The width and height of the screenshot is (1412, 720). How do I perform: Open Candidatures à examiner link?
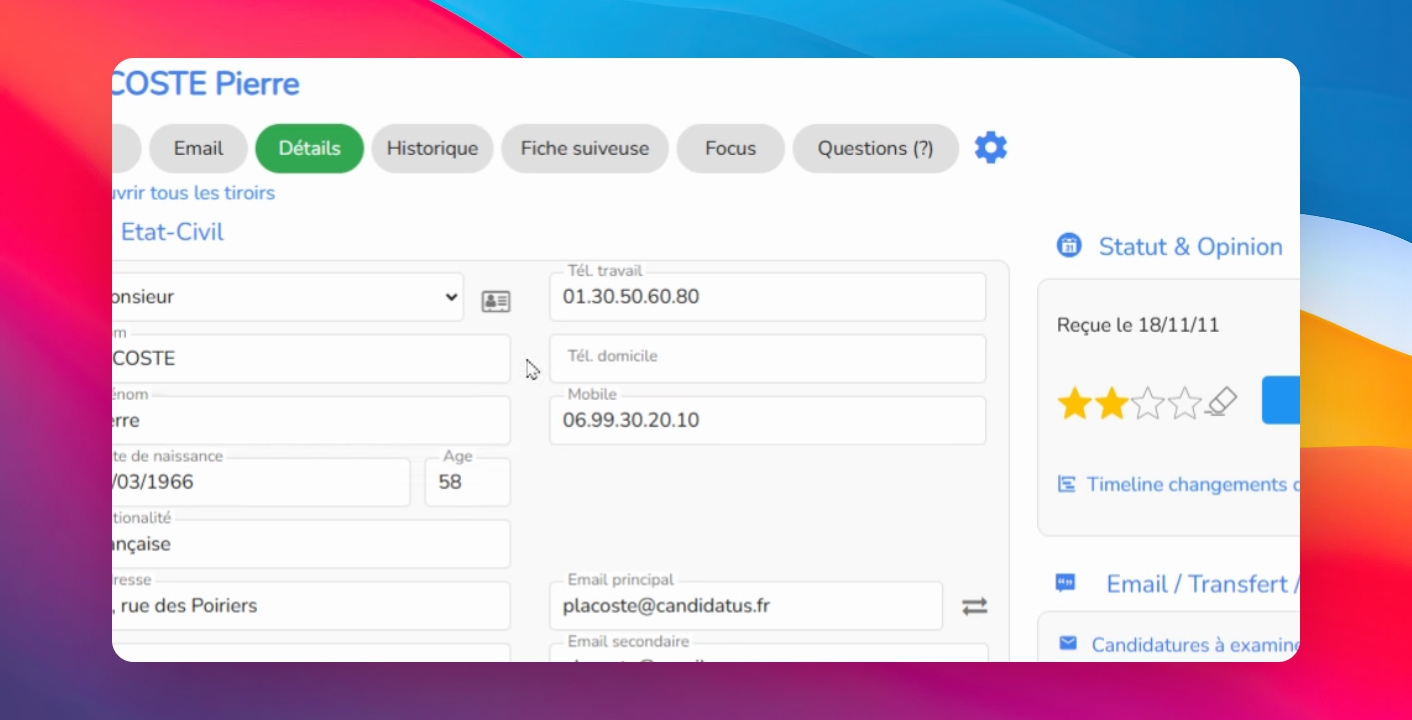tap(1195, 645)
